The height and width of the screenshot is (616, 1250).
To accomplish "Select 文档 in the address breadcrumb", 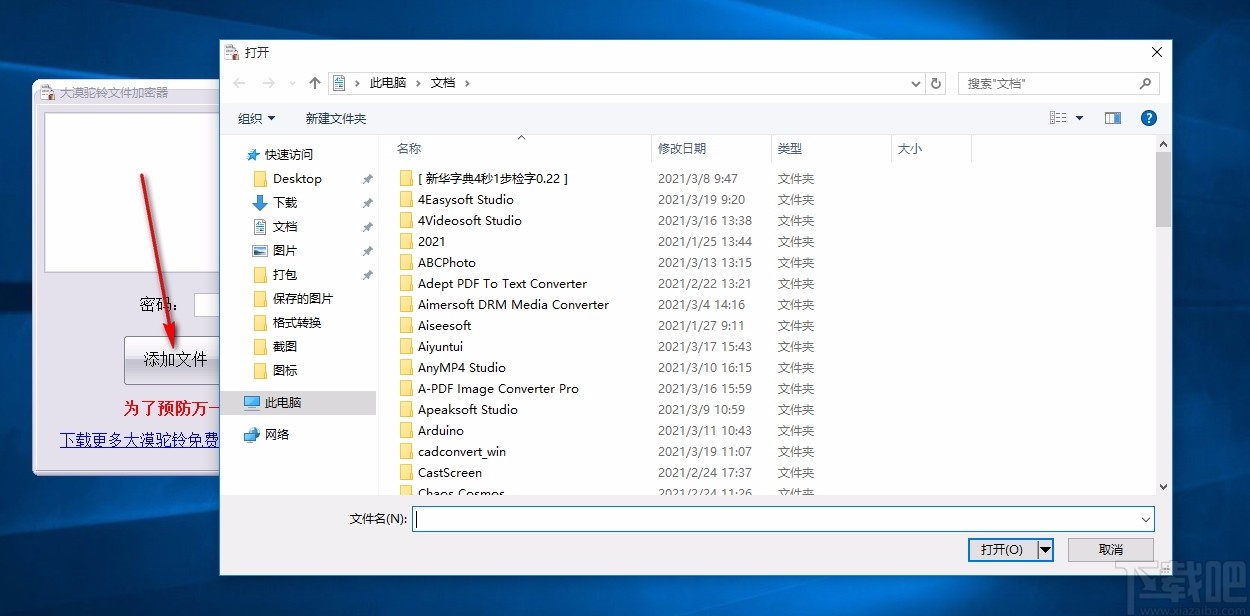I will coord(443,83).
